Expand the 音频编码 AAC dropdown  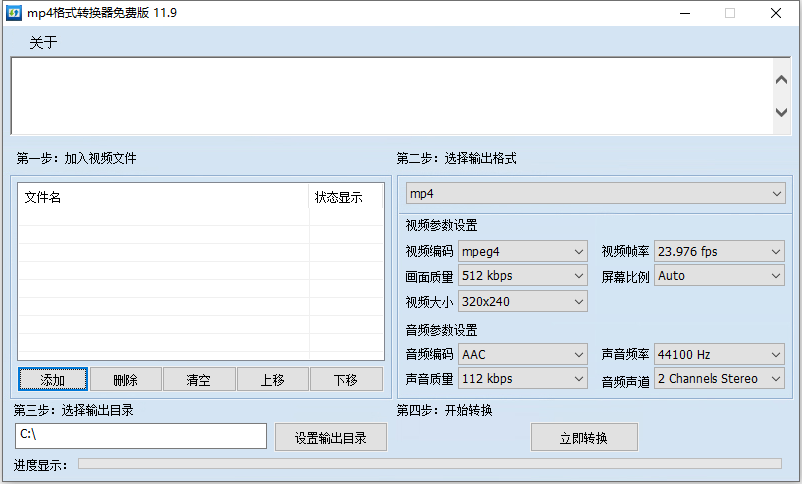[523, 354]
